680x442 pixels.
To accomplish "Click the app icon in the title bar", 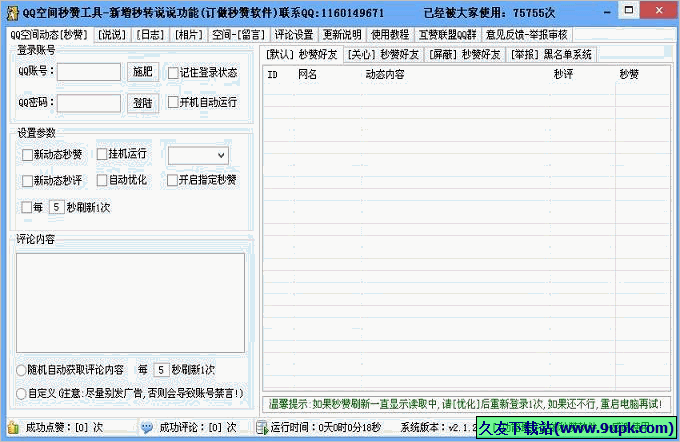I will [x=13, y=12].
